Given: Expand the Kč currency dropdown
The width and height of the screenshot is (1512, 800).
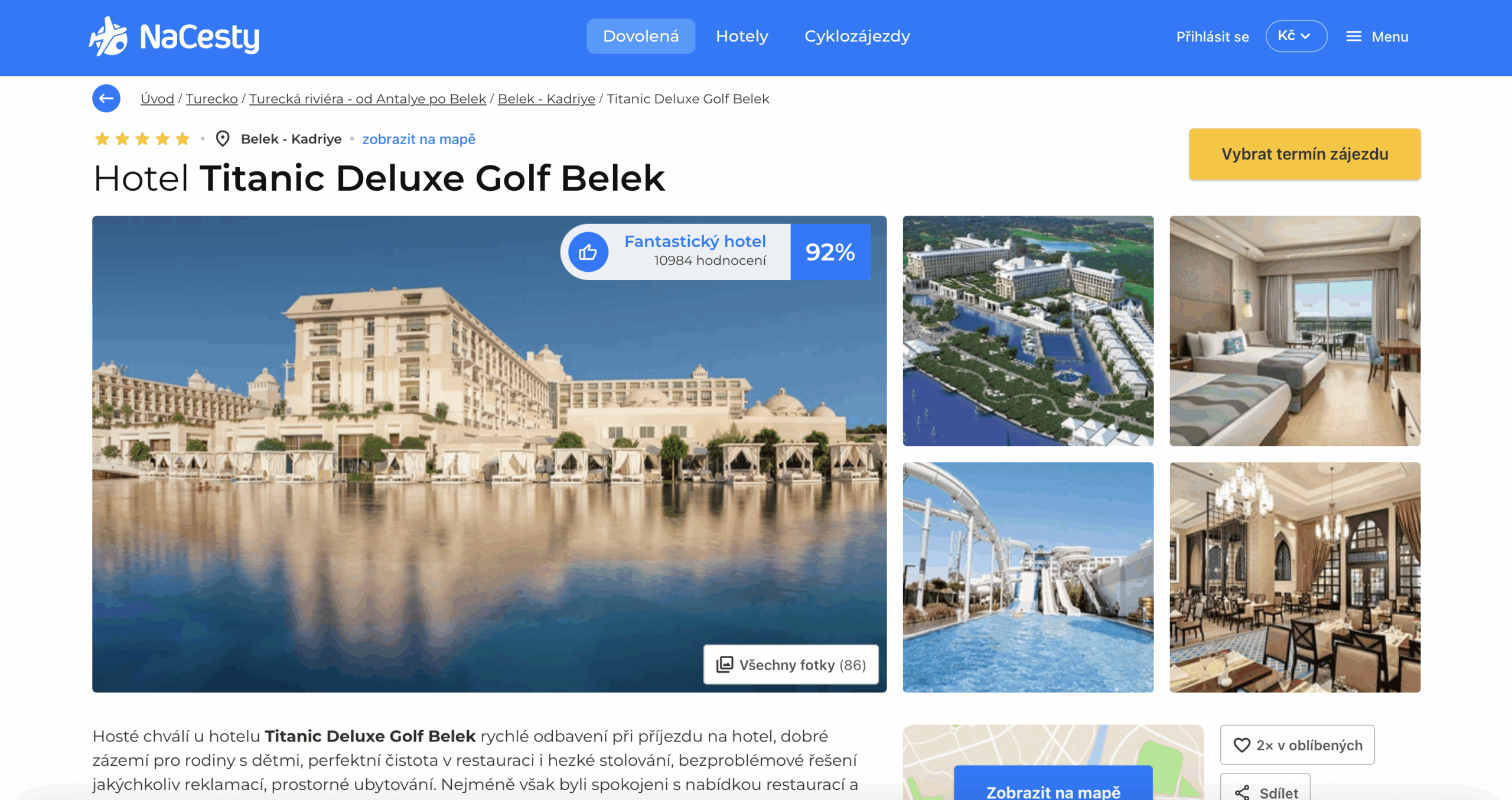Looking at the screenshot, I should point(1296,36).
